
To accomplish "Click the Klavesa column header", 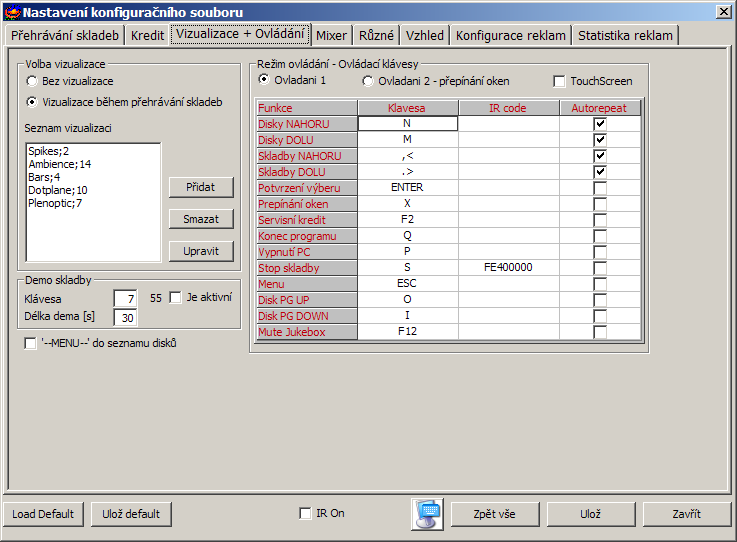I will coord(408,108).
